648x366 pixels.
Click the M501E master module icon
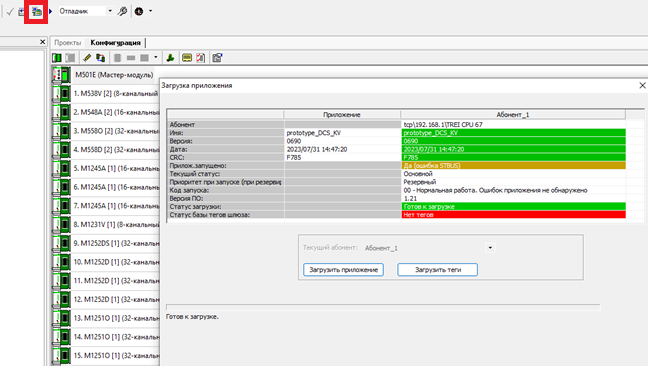tap(62, 75)
